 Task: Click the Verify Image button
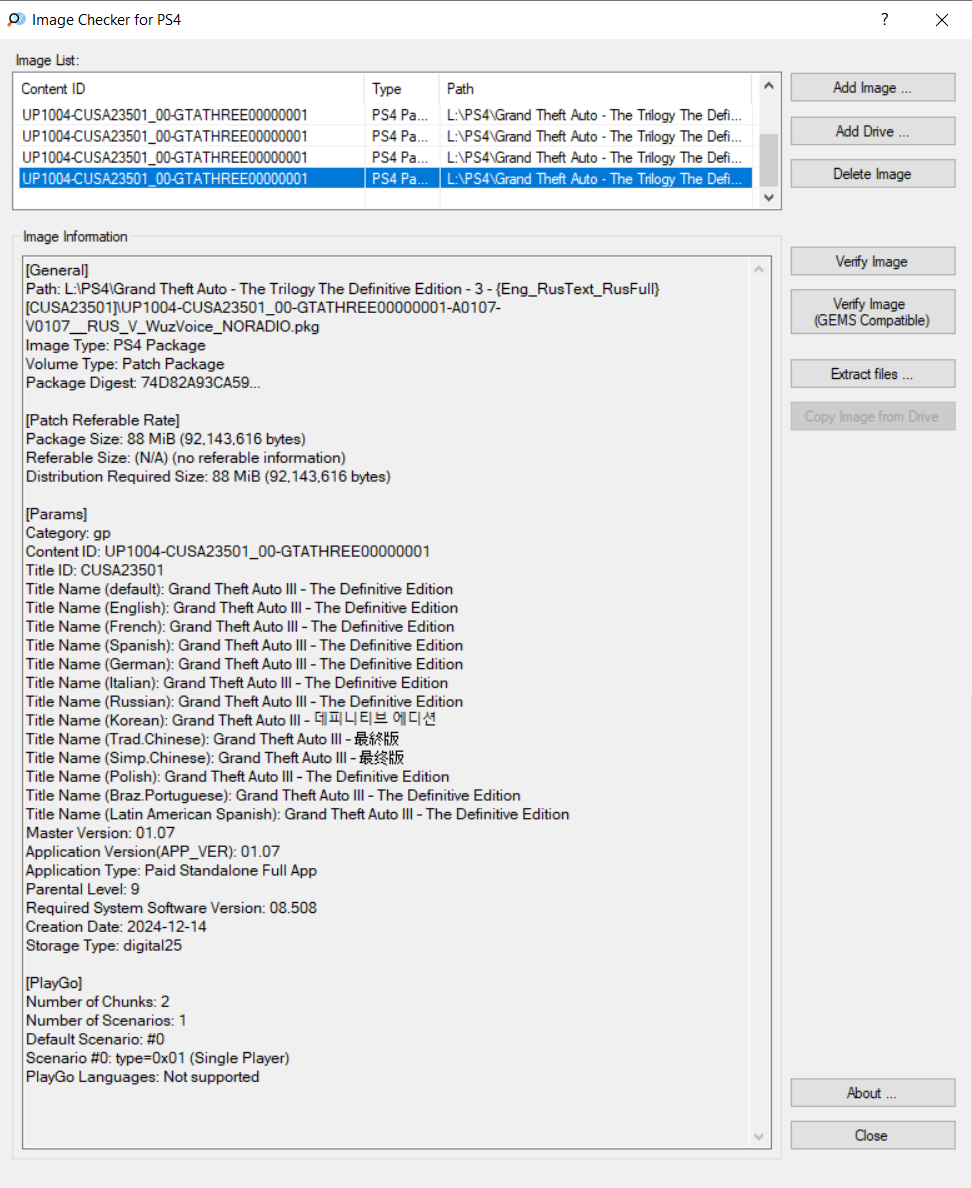pyautogui.click(x=873, y=261)
